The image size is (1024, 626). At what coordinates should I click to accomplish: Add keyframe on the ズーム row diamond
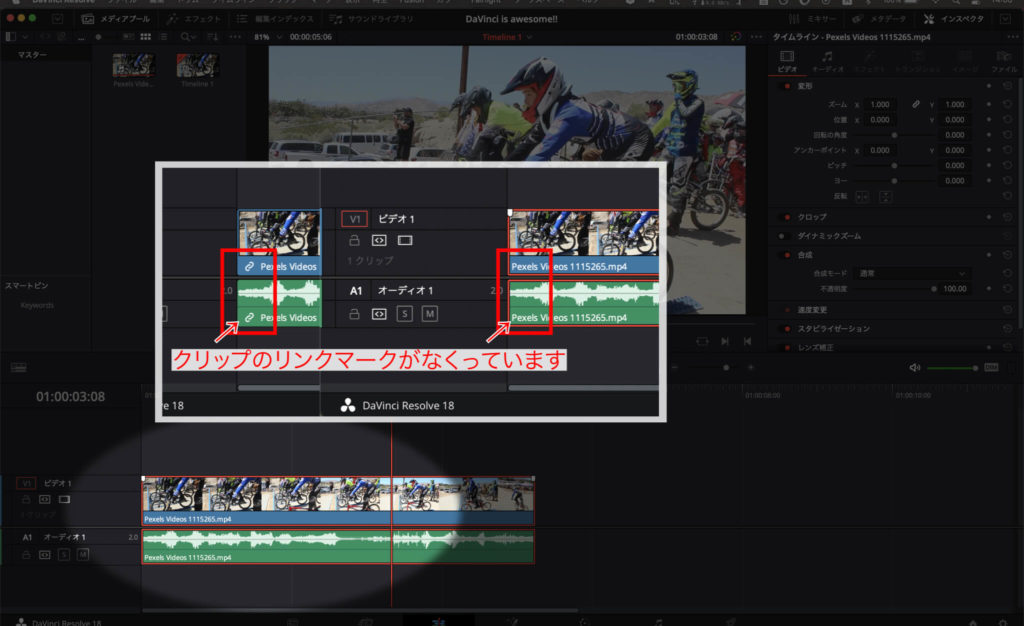tap(989, 104)
